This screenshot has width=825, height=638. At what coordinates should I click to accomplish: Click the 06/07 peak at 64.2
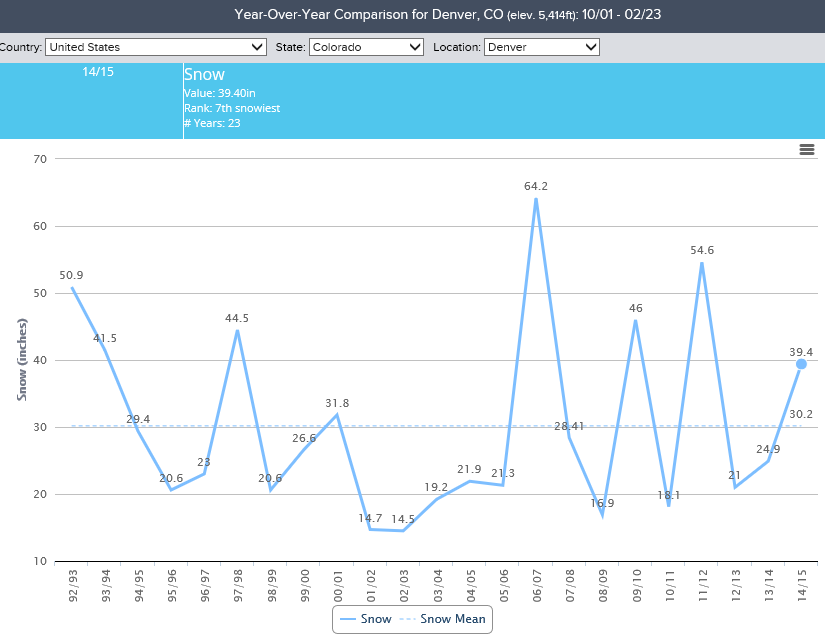[x=536, y=198]
